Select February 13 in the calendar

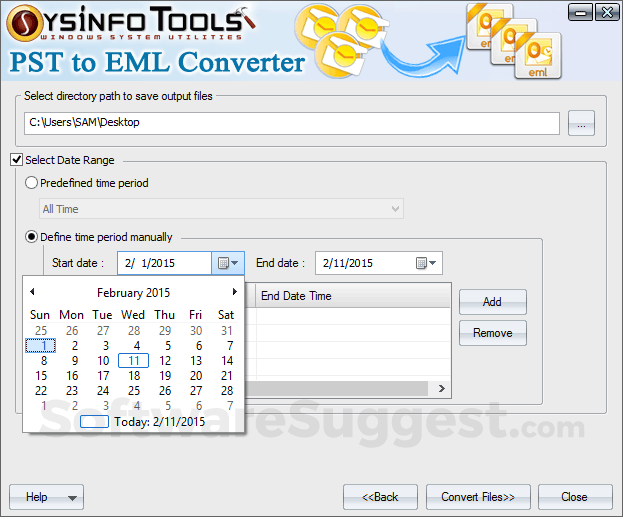[195, 361]
